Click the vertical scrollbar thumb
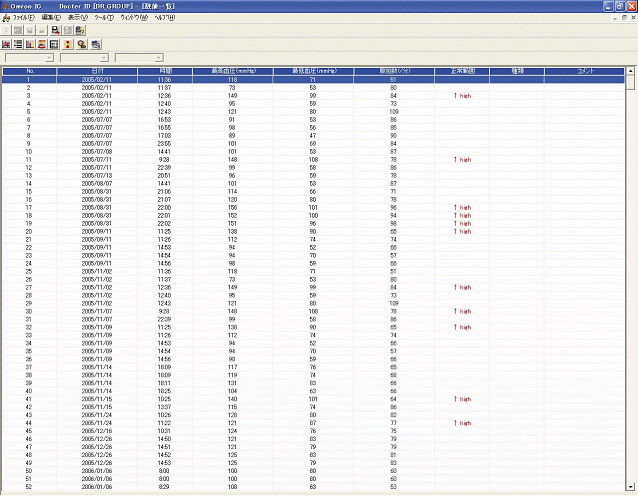This screenshot has height=496, width=638. [630, 83]
